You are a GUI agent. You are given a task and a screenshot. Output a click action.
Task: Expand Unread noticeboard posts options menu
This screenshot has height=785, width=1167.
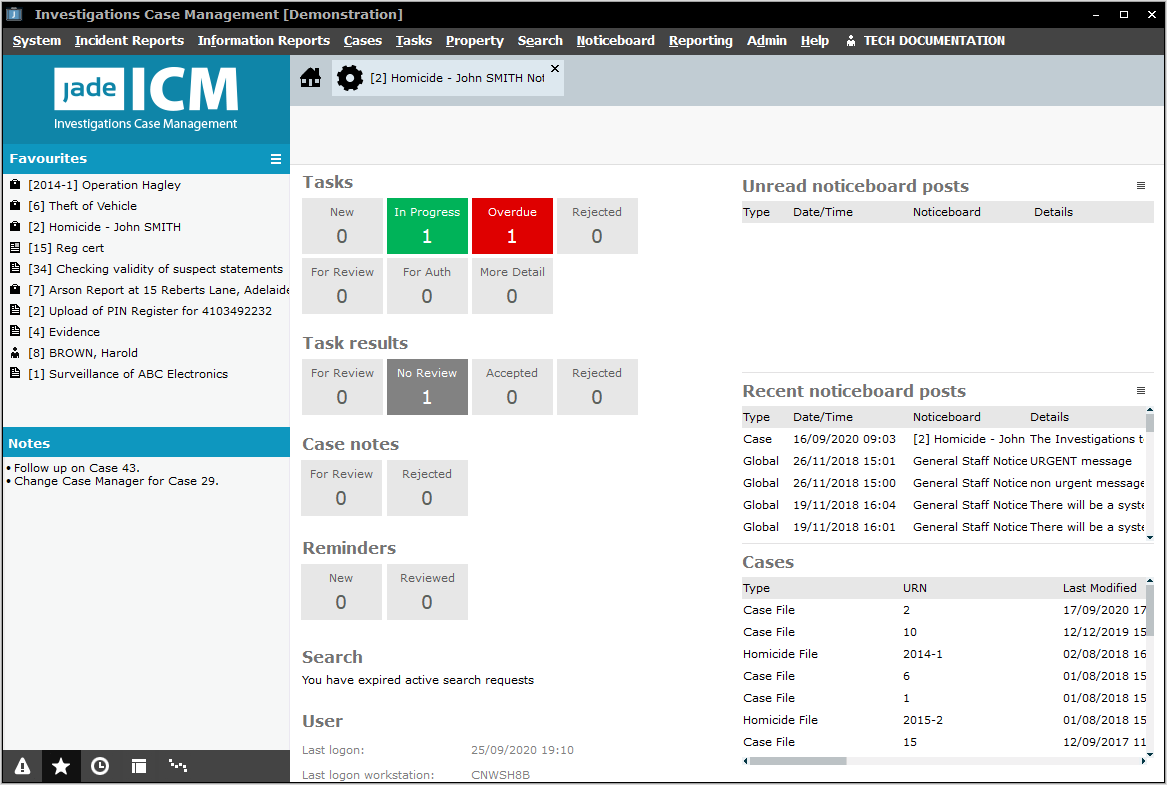pyautogui.click(x=1141, y=186)
